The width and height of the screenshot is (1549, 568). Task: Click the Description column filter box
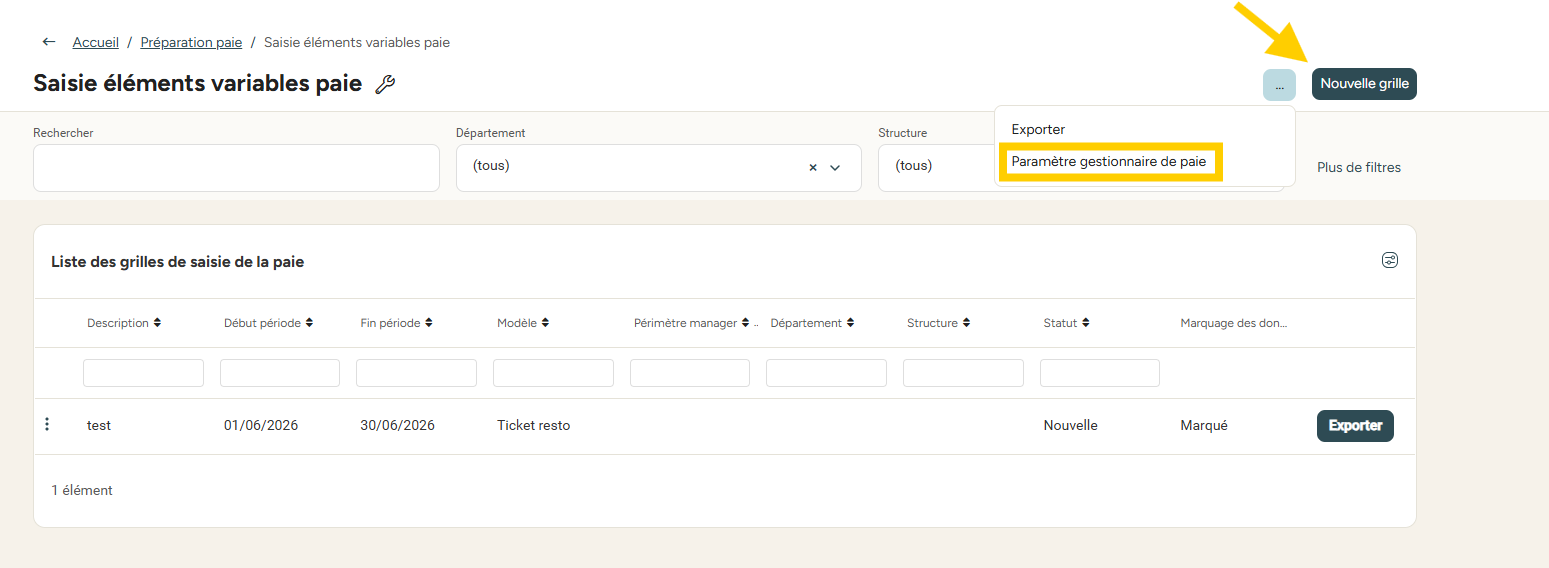[143, 373]
